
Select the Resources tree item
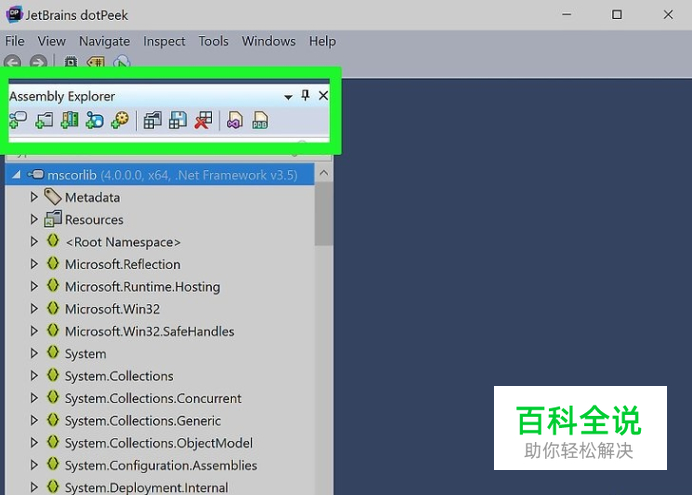click(94, 220)
